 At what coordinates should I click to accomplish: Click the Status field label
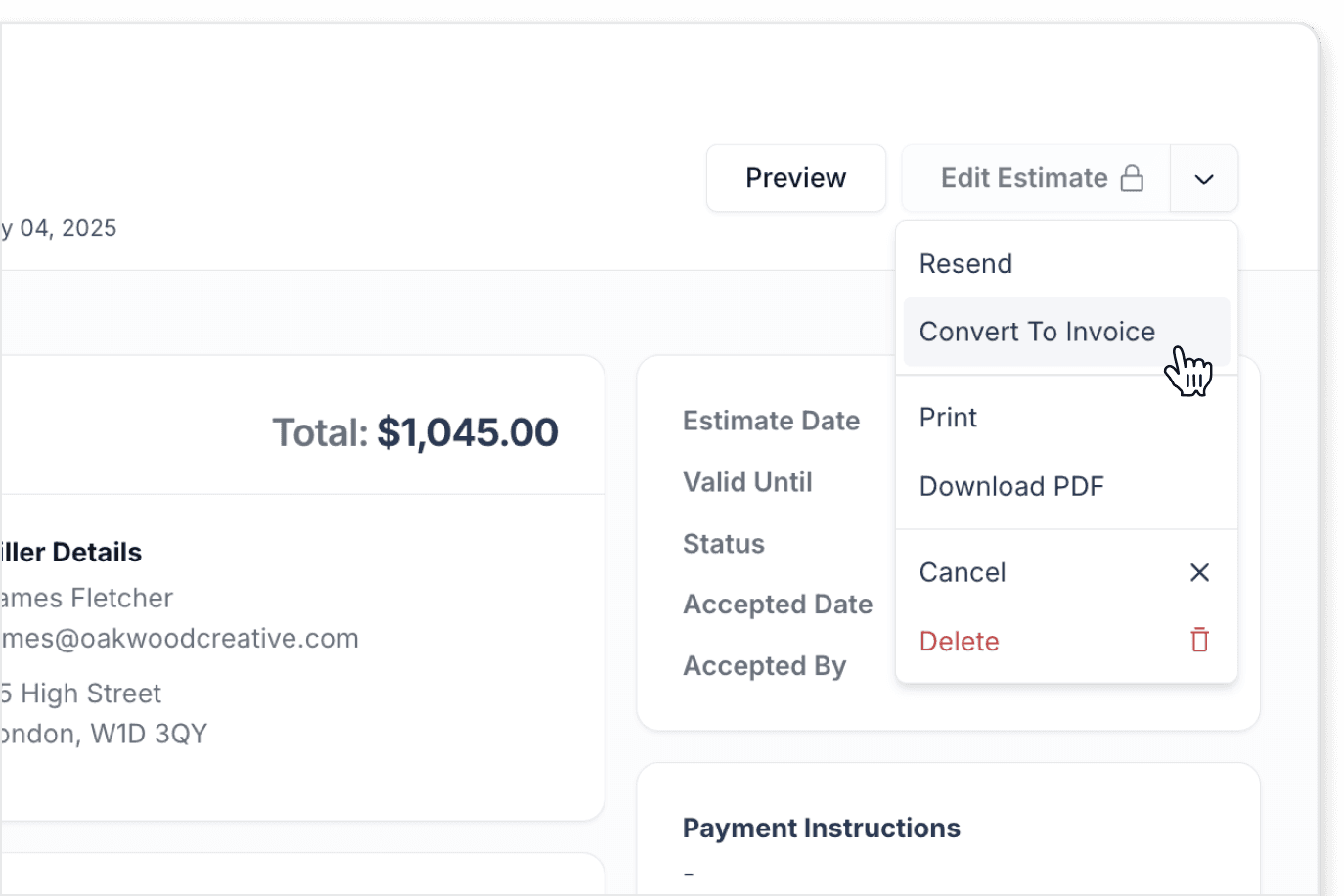click(724, 544)
